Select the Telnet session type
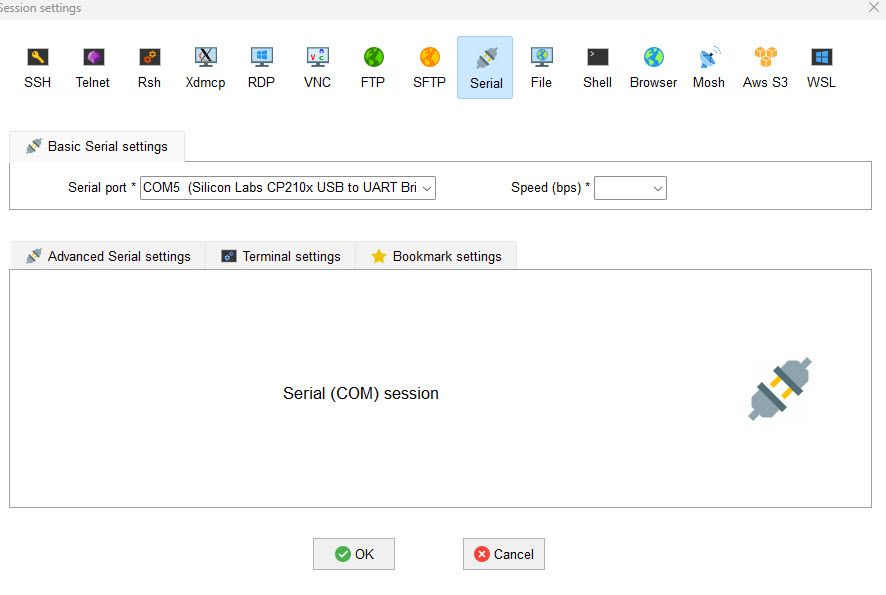 [x=93, y=67]
